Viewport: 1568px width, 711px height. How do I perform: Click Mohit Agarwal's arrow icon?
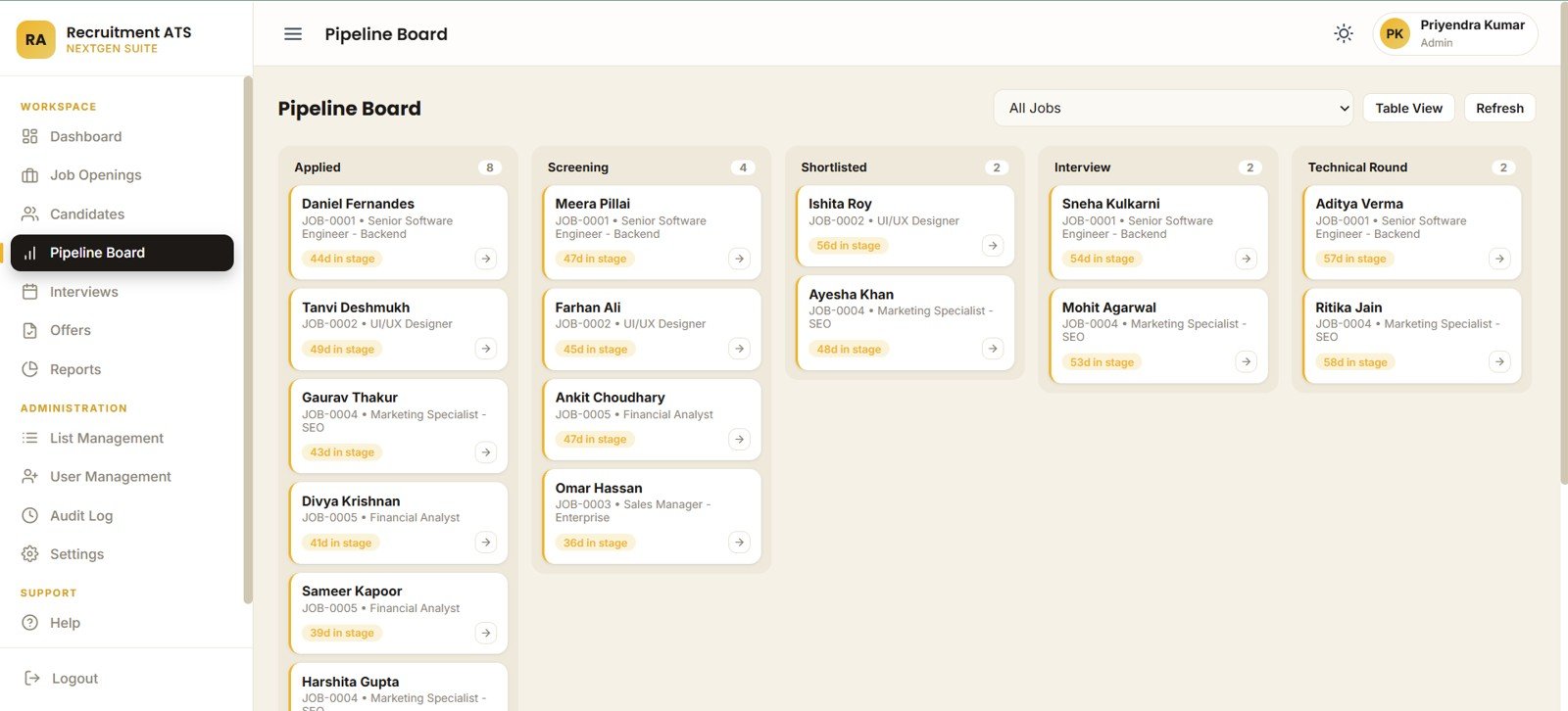1246,362
